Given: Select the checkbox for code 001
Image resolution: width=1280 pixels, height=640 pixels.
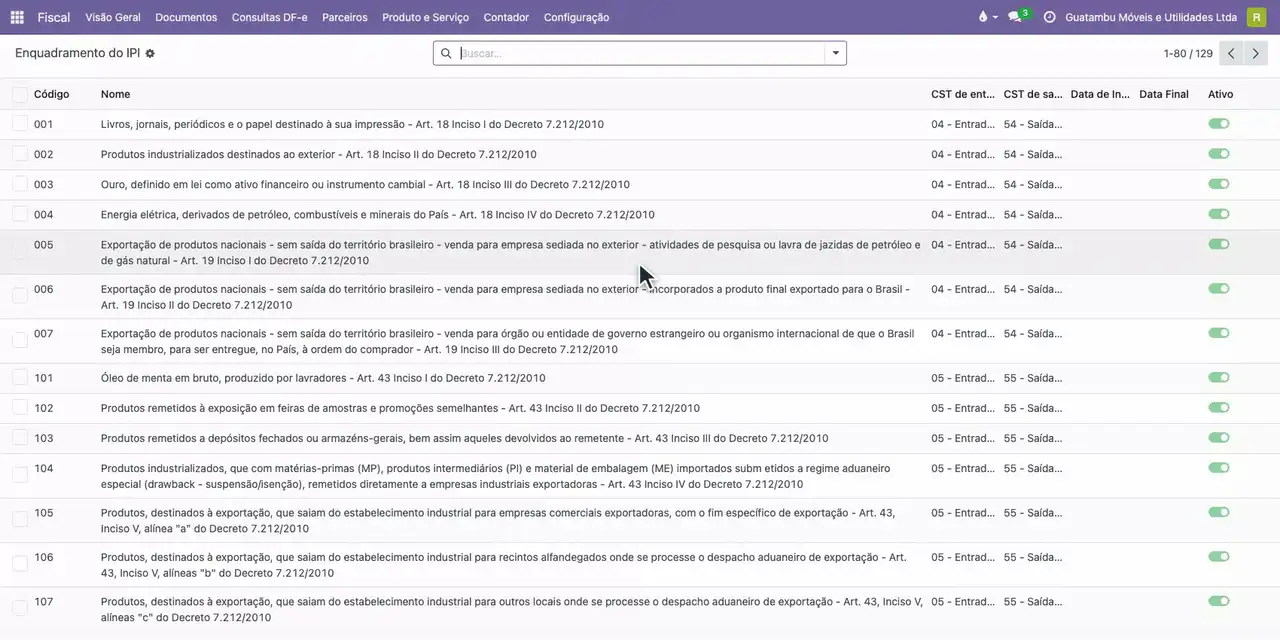Looking at the screenshot, I should (20, 124).
